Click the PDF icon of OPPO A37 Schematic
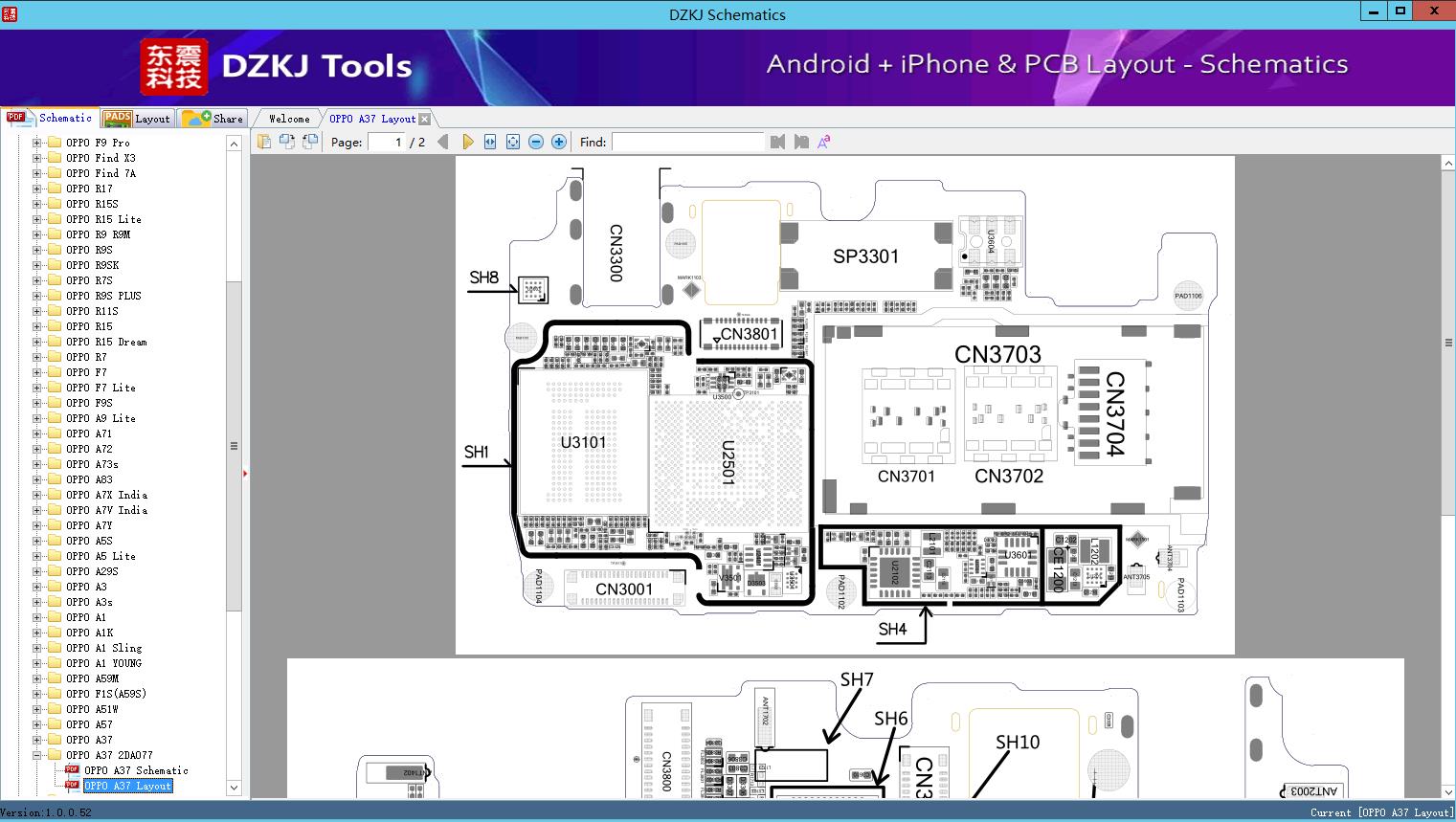Image resolution: width=1456 pixels, height=822 pixels. tap(72, 770)
